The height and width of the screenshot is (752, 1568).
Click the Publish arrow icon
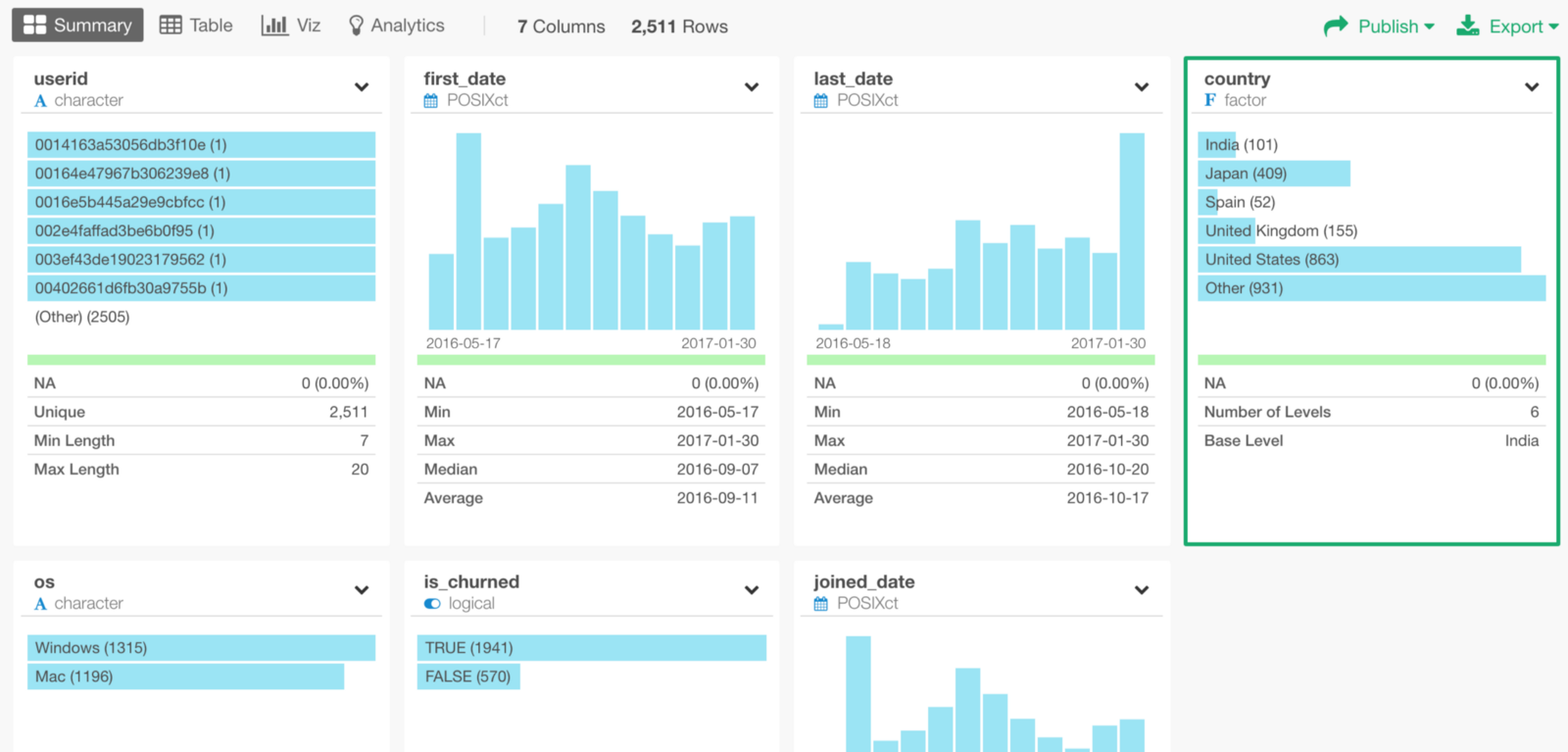click(1336, 26)
